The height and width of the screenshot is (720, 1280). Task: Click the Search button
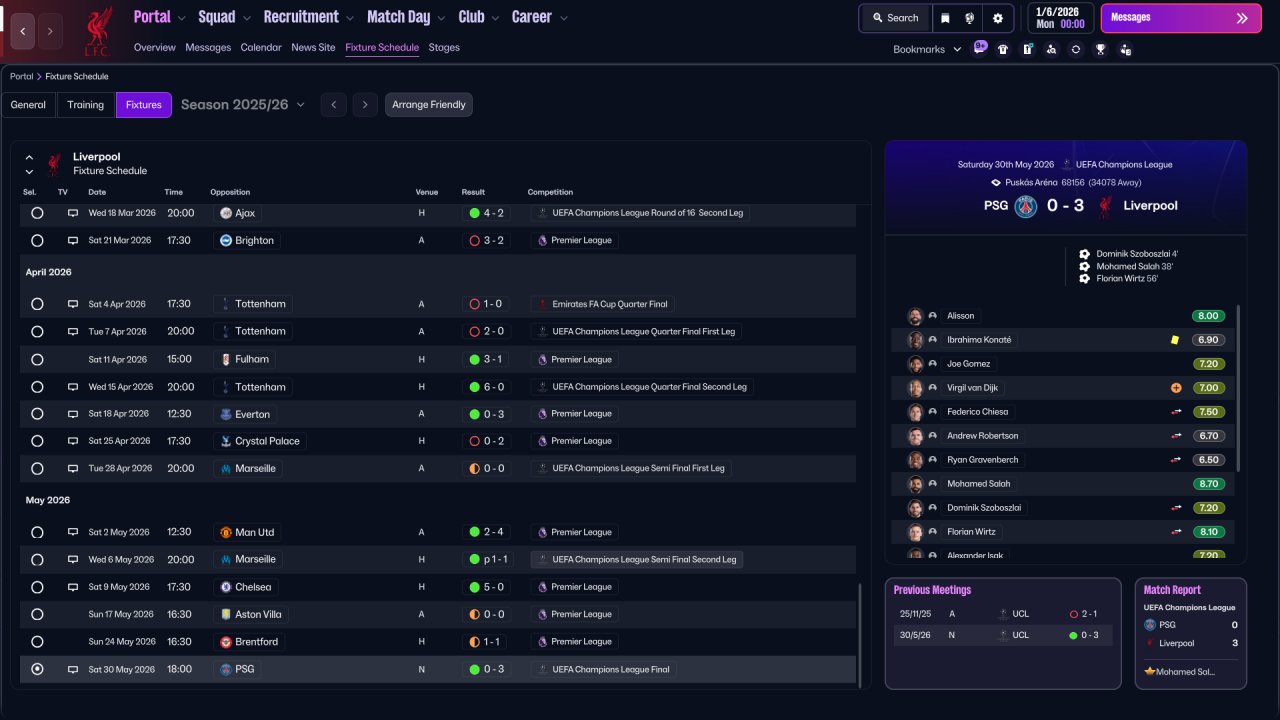pos(895,18)
